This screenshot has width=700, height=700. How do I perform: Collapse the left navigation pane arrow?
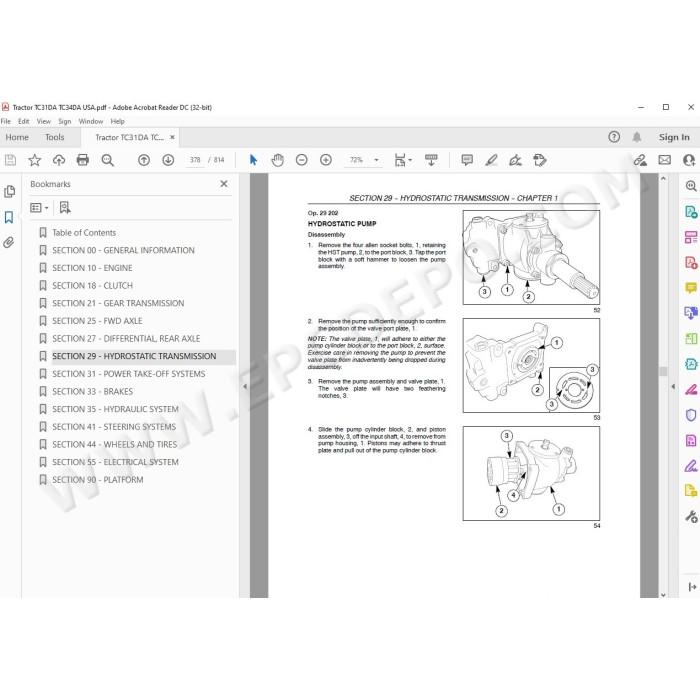click(x=245, y=386)
